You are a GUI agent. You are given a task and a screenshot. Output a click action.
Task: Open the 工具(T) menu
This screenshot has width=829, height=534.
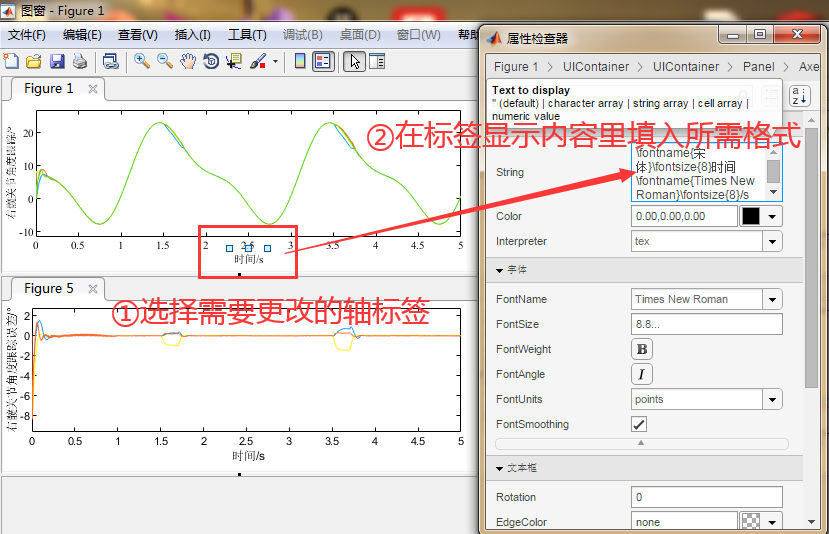tap(247, 35)
